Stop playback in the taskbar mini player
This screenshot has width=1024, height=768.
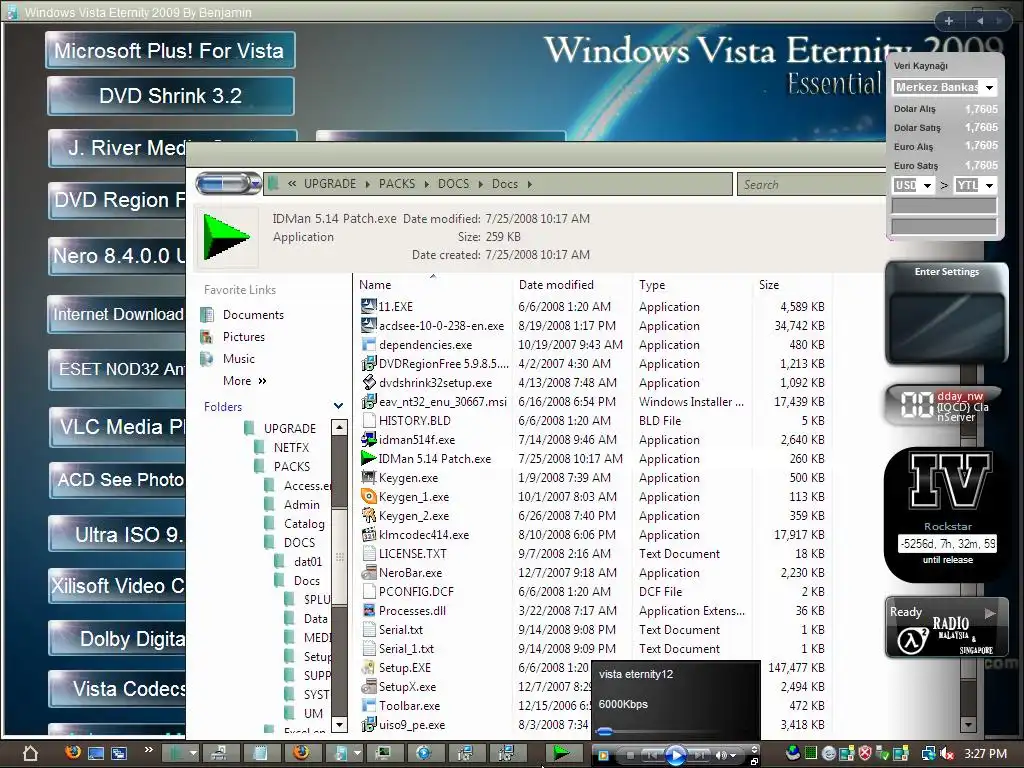(630, 756)
